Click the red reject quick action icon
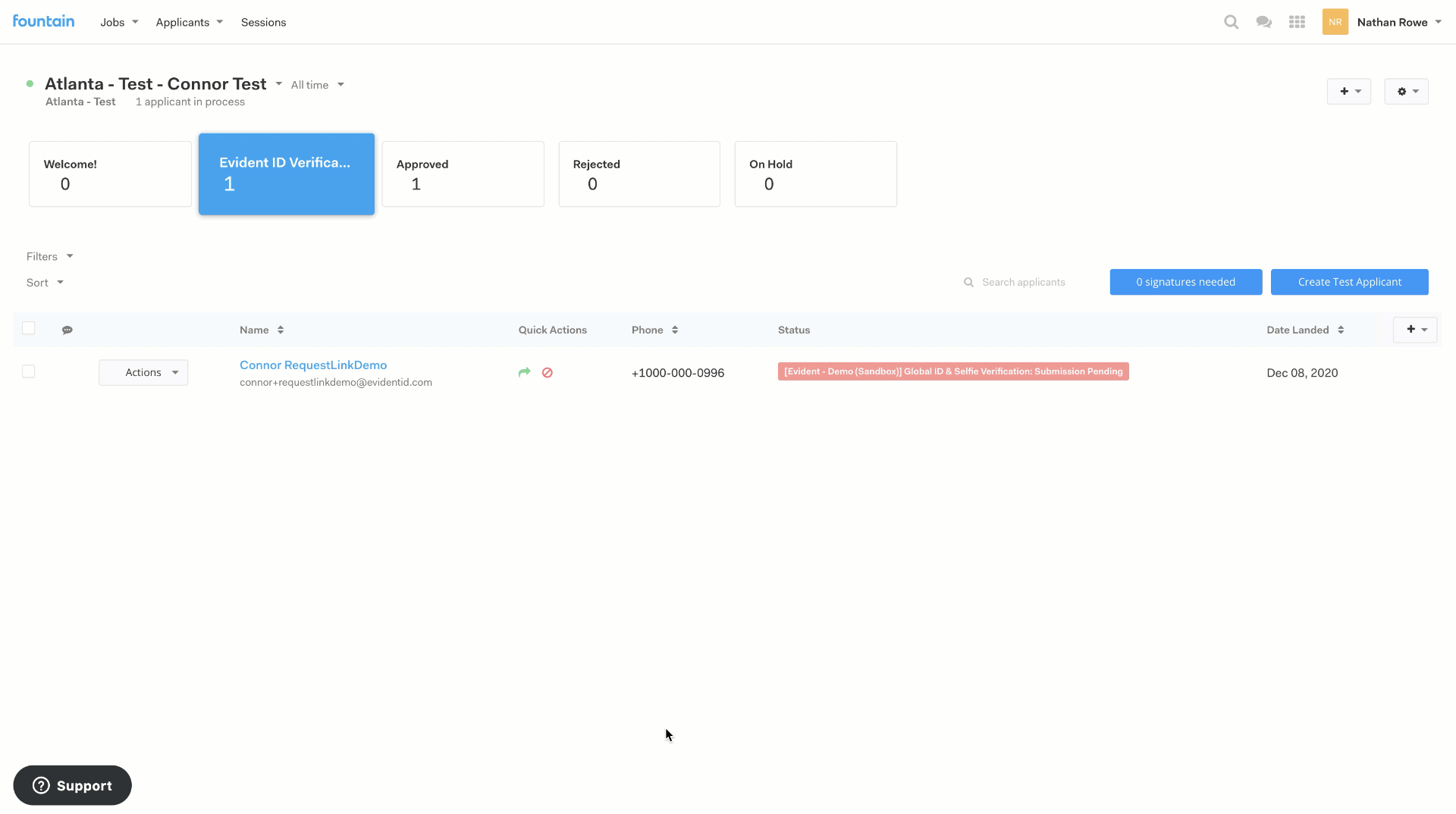Viewport: 1456px width, 814px height. (x=547, y=372)
